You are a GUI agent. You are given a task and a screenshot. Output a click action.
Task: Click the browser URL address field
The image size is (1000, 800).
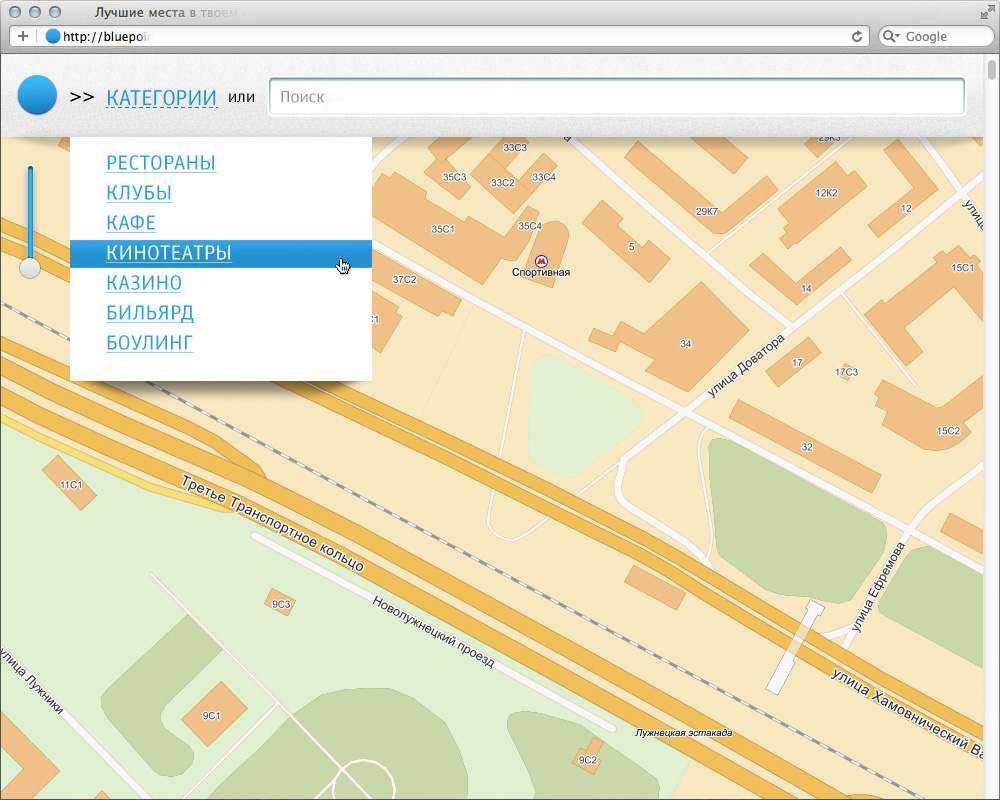coord(450,36)
